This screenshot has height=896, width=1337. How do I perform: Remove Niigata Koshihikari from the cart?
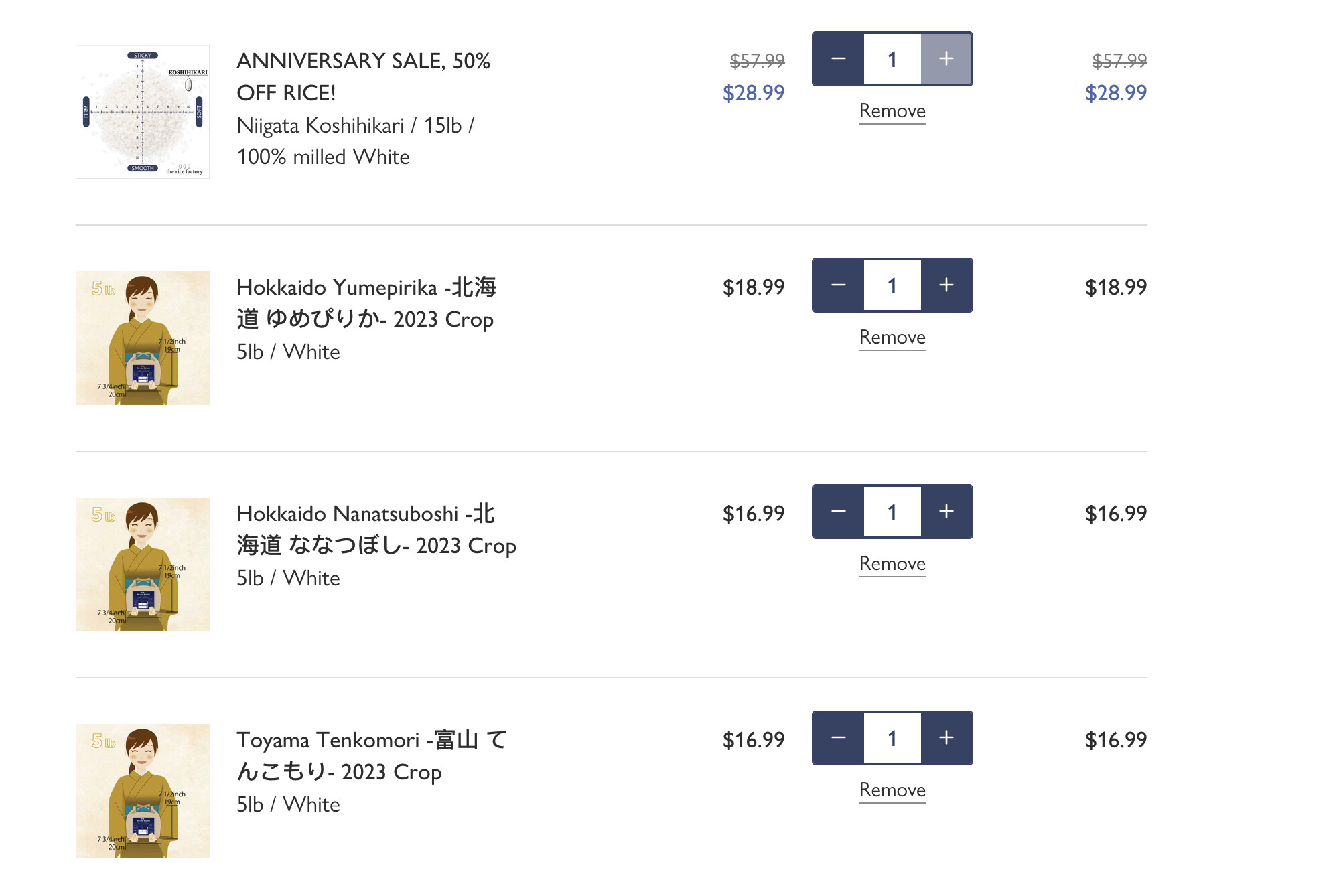click(892, 111)
